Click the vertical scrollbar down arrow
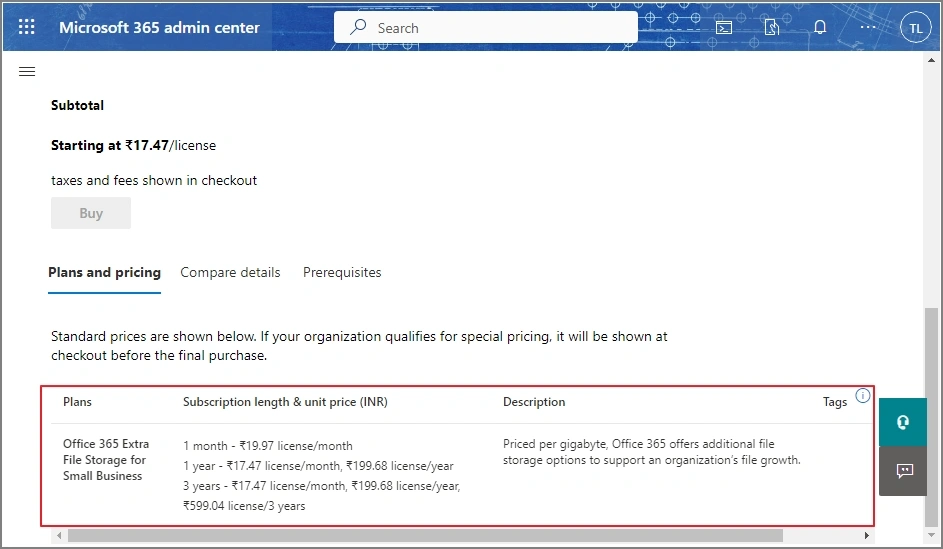Viewport: 943px width, 549px height. (x=931, y=535)
